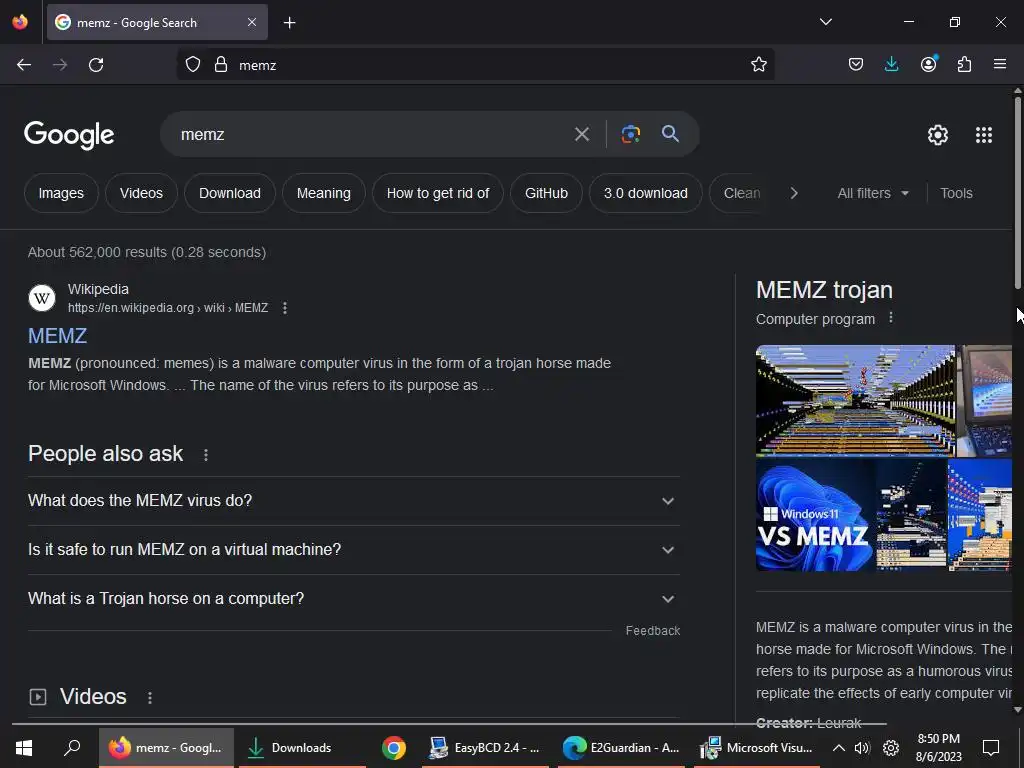This screenshot has height=768, width=1024.
Task: Switch to EasyBCD 2.4 taskbar window
Action: [x=485, y=748]
